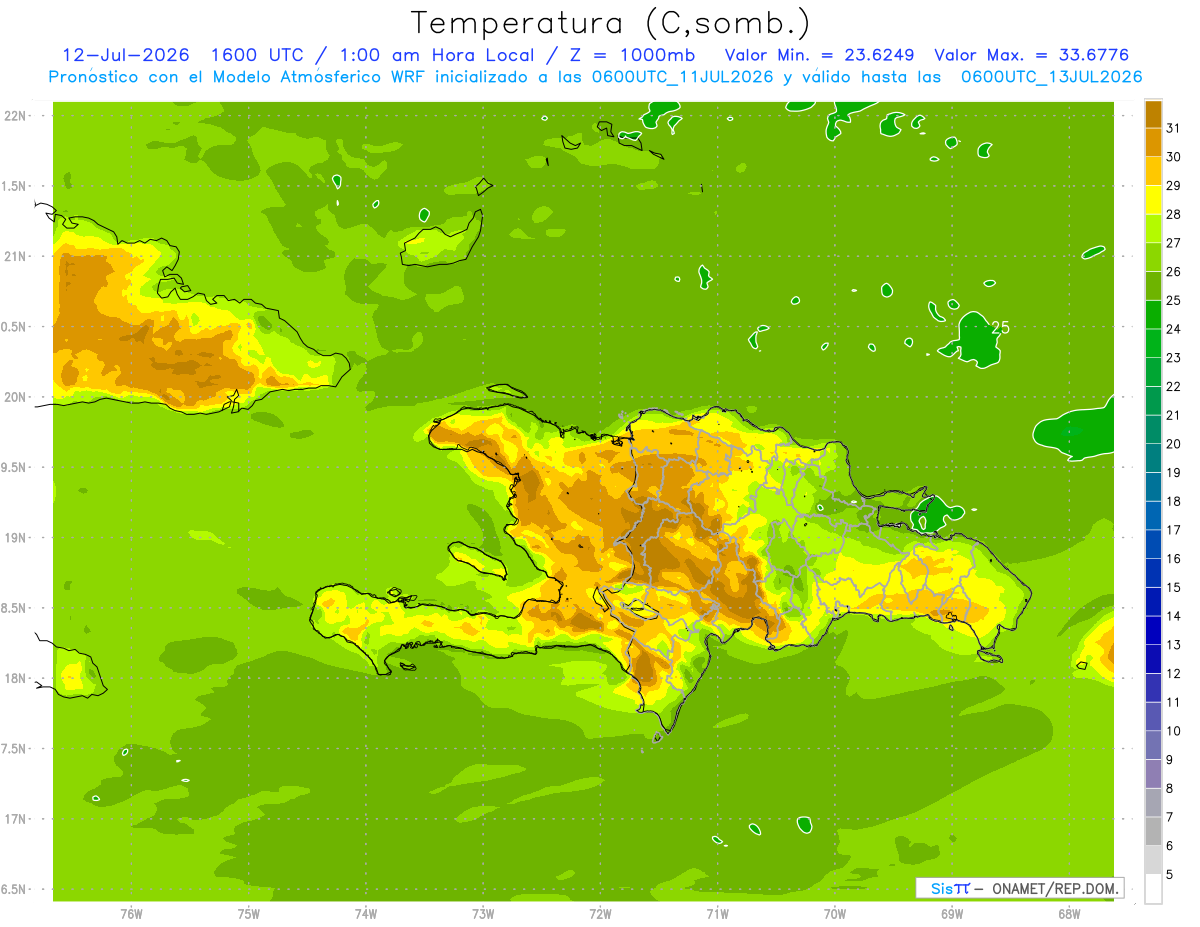This screenshot has height=927, width=1200.
Task: Click the "72W" longitude label
Action: click(x=600, y=913)
